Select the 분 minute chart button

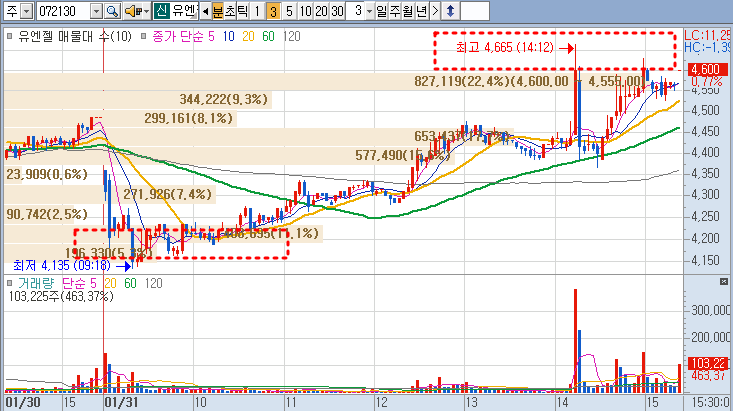(217, 11)
